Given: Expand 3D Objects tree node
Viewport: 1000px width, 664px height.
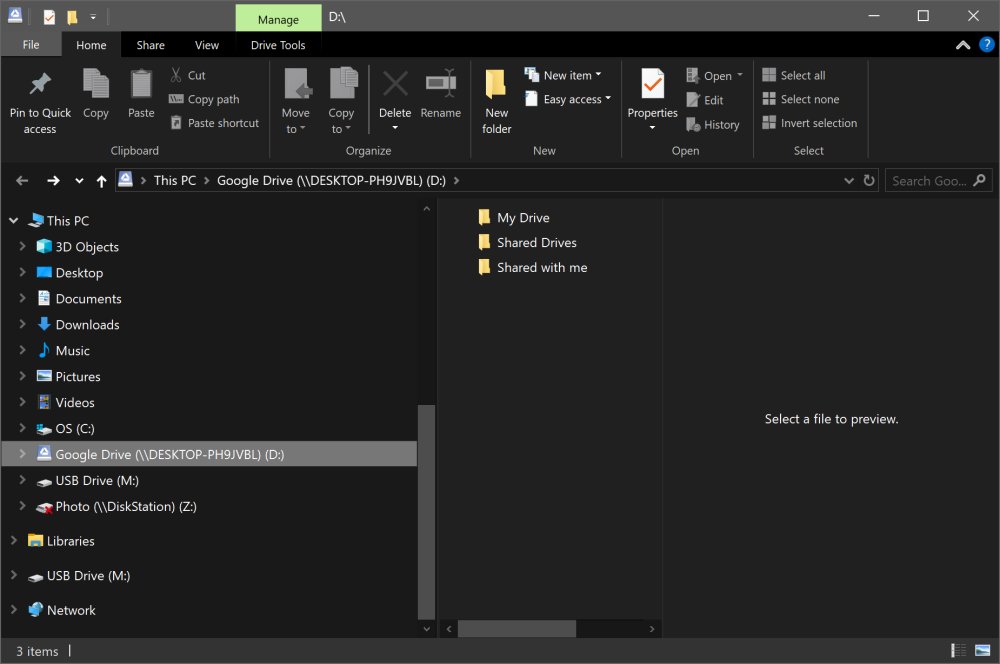Looking at the screenshot, I should tap(22, 246).
